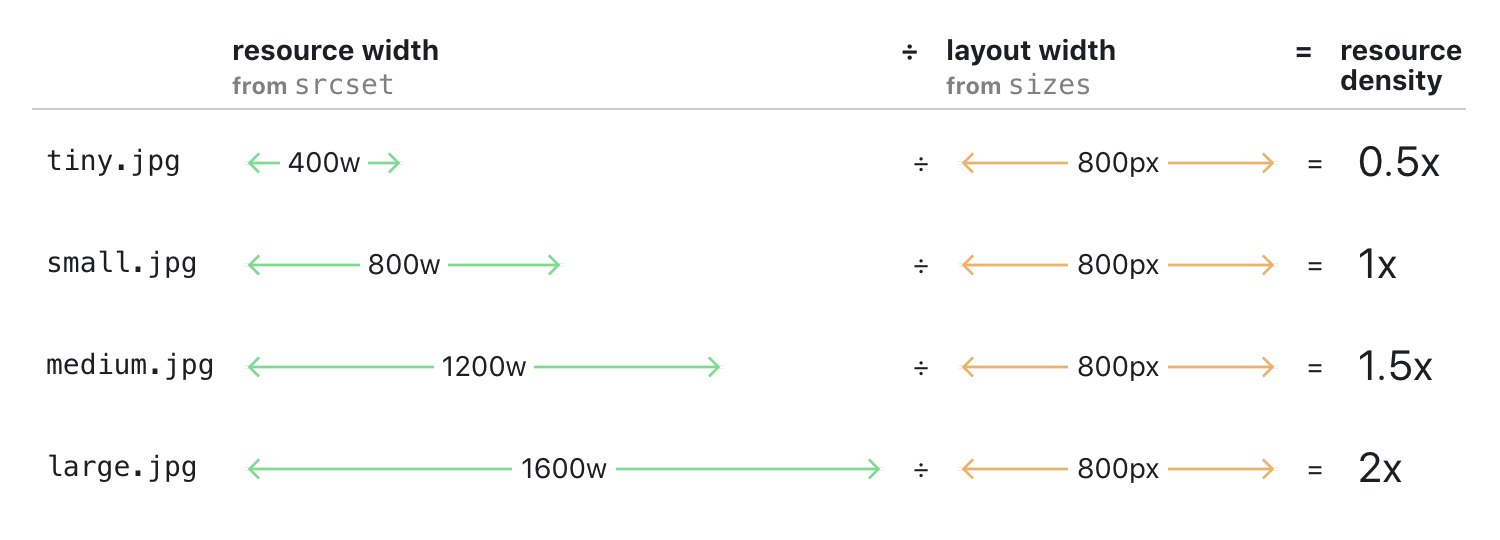Click the small.jpg filename label
The image size is (1500, 540).
coord(122,264)
